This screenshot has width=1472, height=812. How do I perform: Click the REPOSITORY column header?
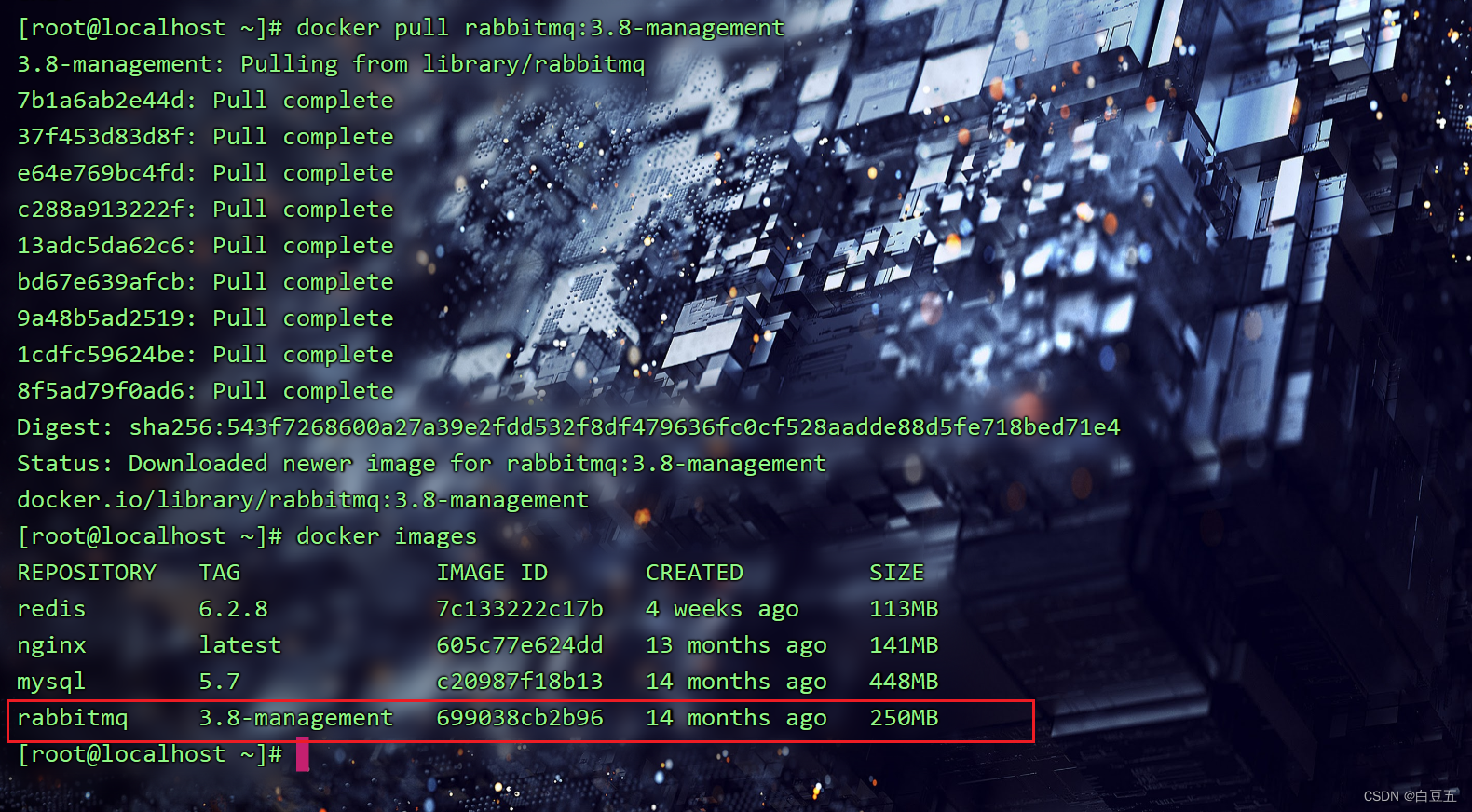pyautogui.click(x=87, y=573)
